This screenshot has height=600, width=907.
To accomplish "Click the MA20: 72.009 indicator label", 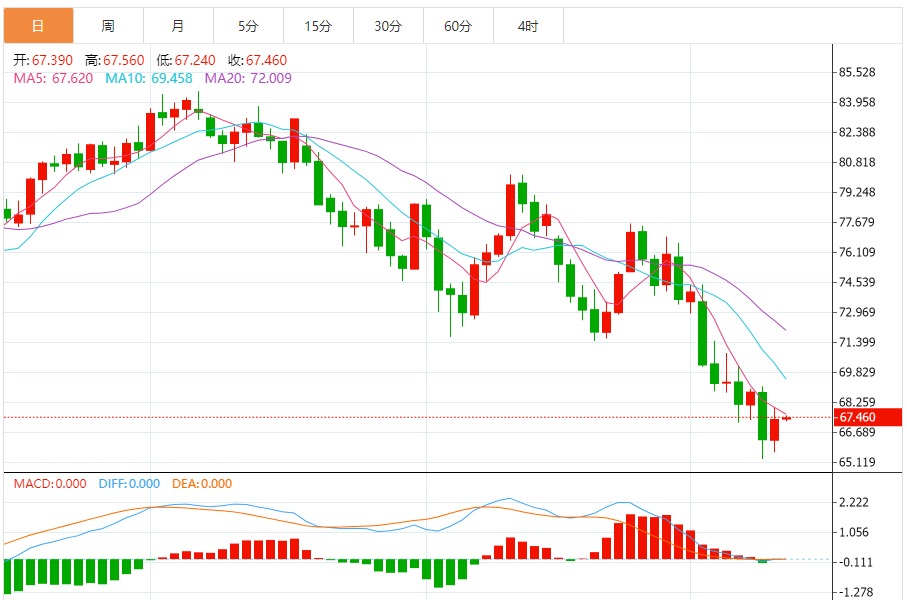I will (x=248, y=78).
